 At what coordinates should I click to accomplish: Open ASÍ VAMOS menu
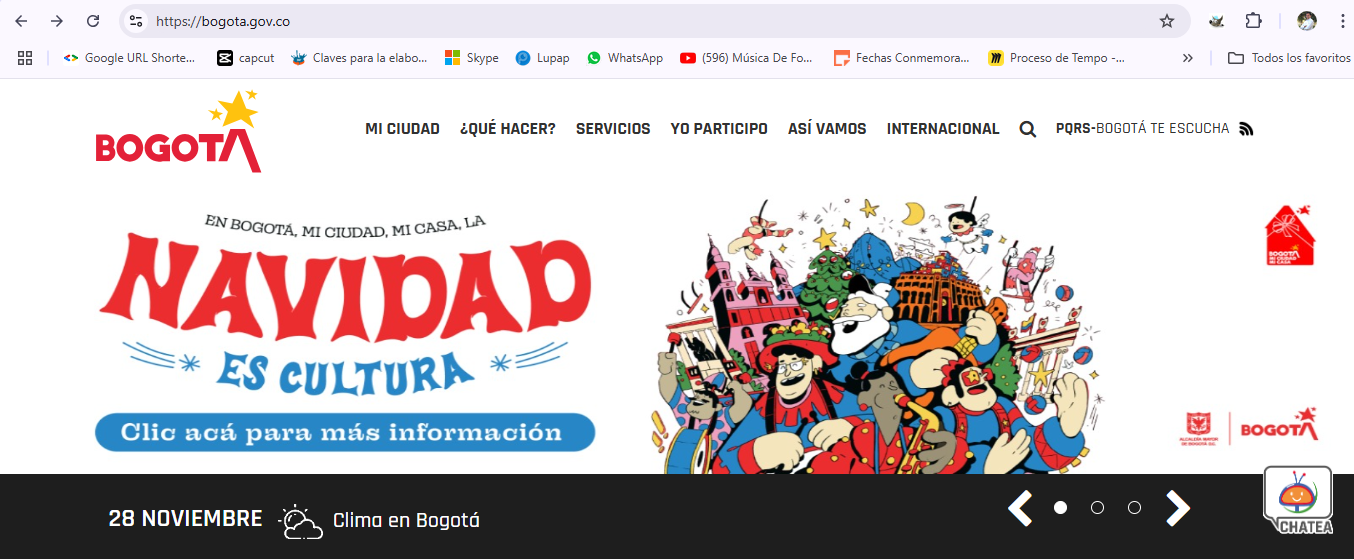(827, 129)
